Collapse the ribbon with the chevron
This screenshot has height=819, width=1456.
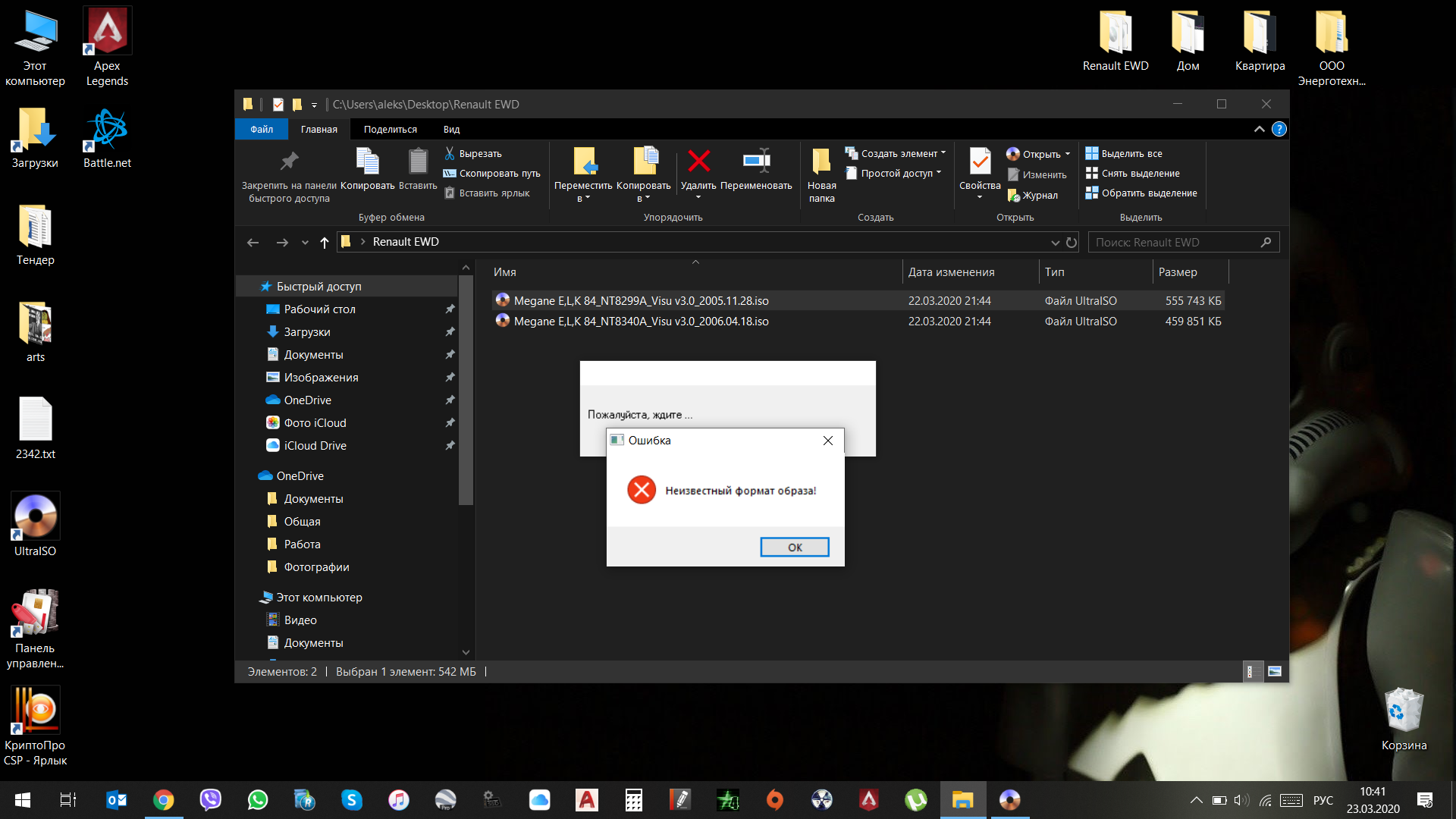pyautogui.click(x=1259, y=129)
